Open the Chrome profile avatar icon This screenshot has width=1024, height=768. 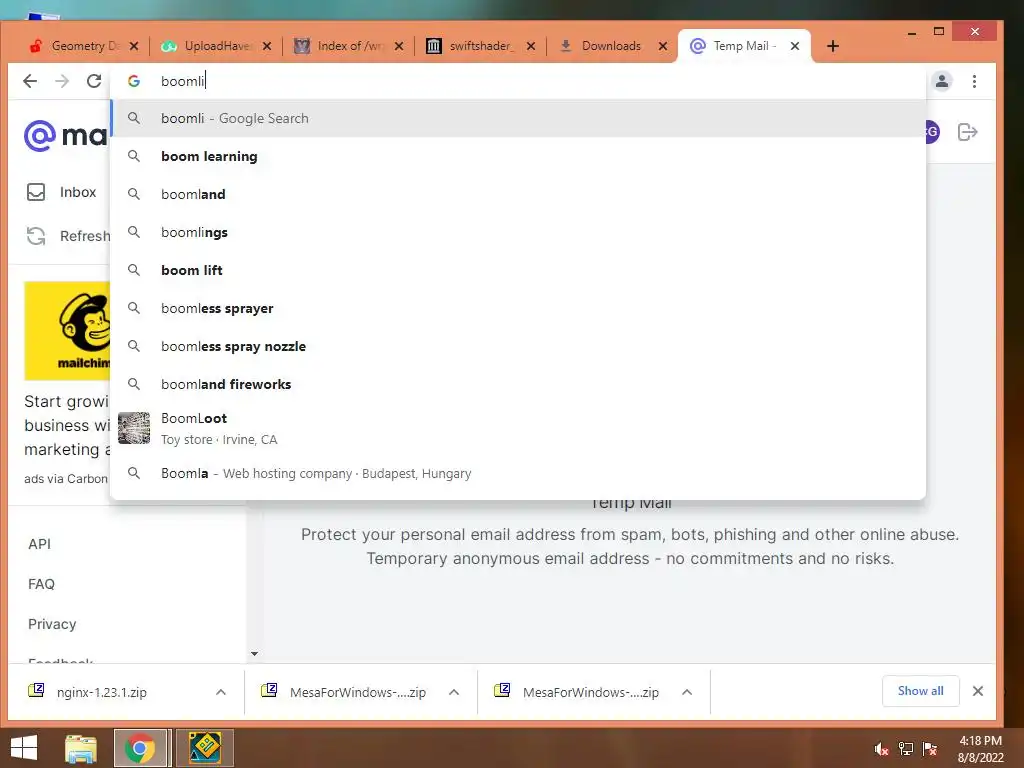tap(942, 81)
